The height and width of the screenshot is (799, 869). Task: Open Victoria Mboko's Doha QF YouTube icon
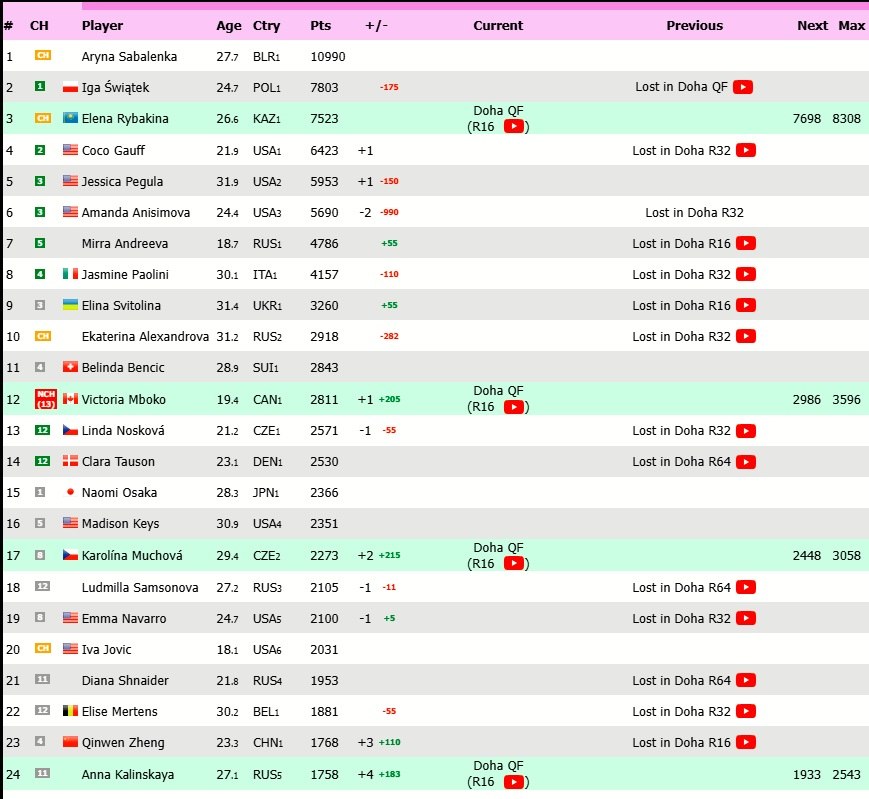click(x=513, y=407)
